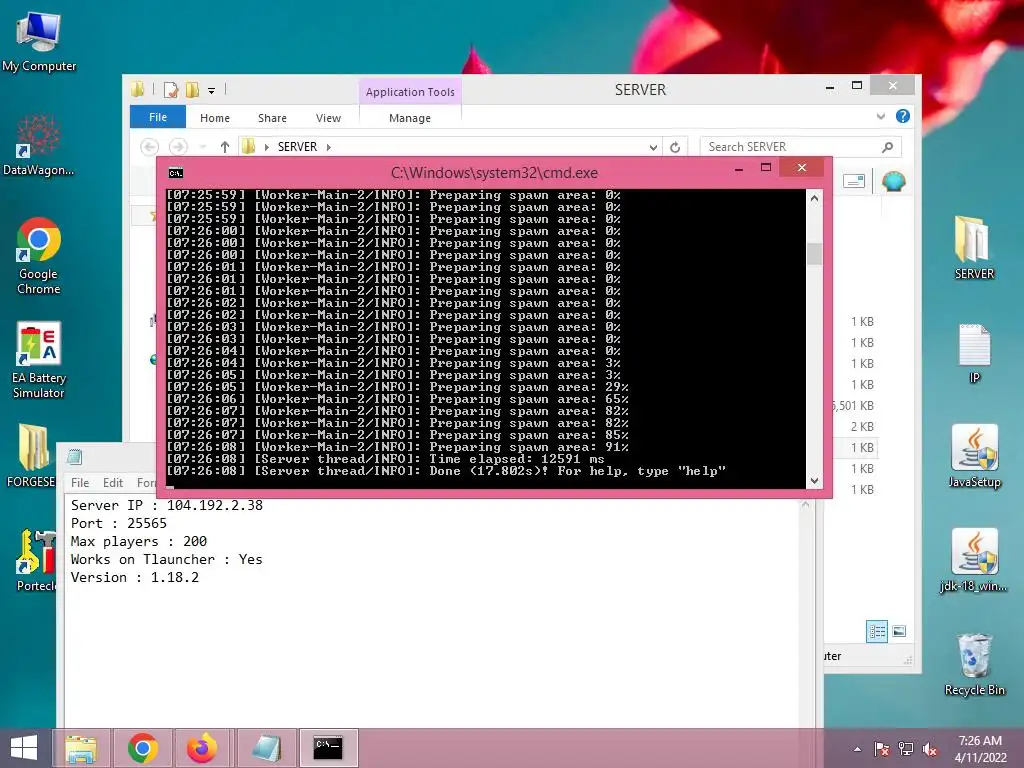
Task: Open cmd window system menu icon
Action: (x=176, y=172)
